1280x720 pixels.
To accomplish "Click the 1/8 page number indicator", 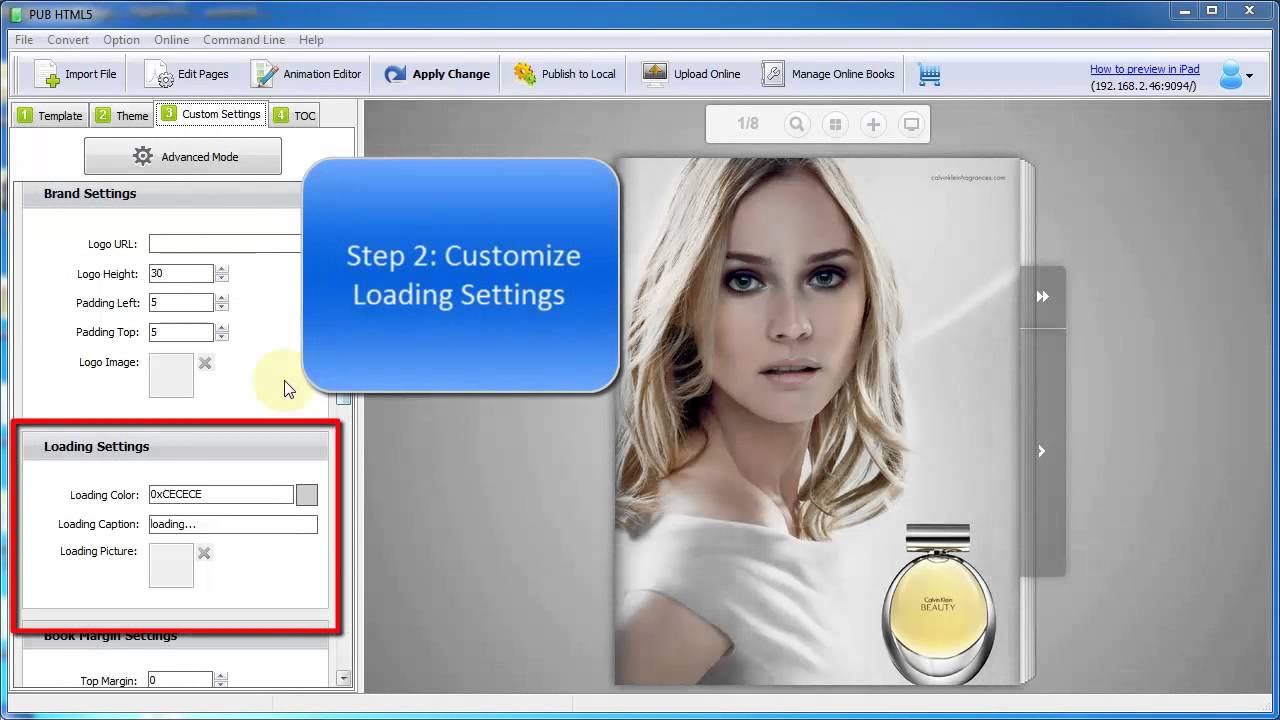I will click(748, 124).
